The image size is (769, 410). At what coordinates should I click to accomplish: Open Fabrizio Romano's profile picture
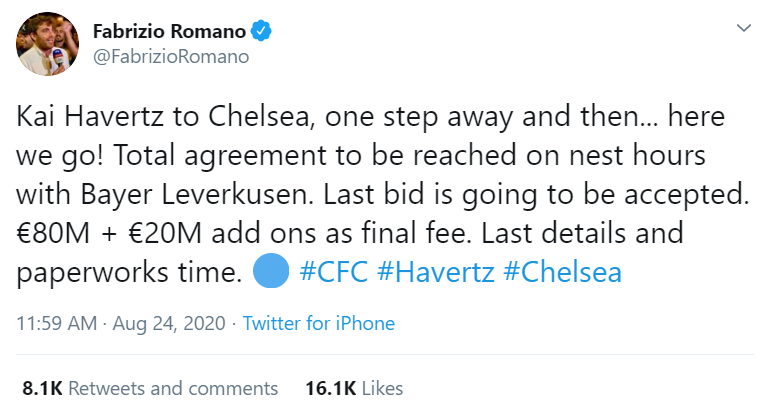point(48,44)
